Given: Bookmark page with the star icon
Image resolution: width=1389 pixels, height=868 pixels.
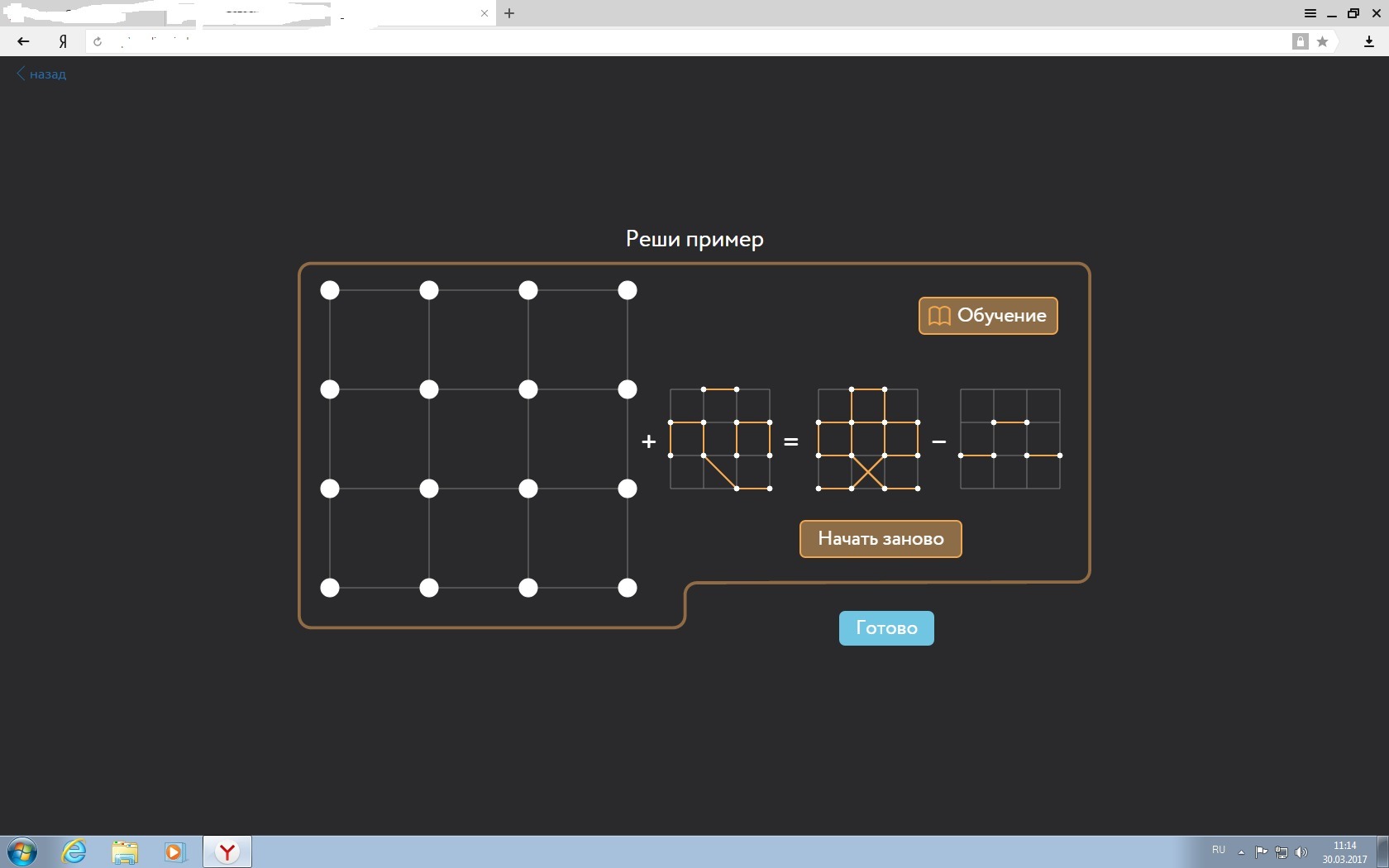Looking at the screenshot, I should pos(1323,41).
